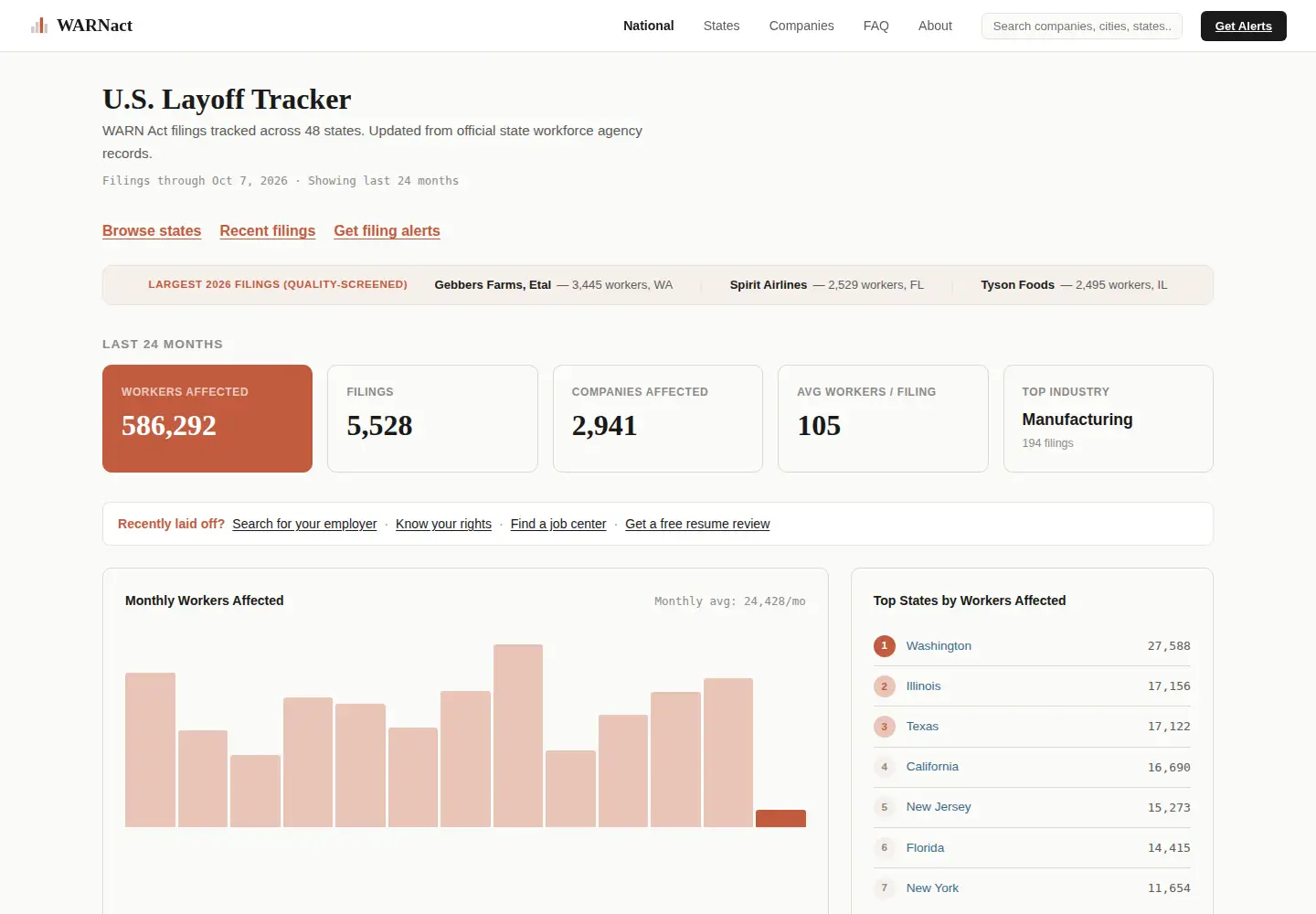Follow the Browse states link
Viewport: 1316px width, 914px height.
(x=152, y=230)
